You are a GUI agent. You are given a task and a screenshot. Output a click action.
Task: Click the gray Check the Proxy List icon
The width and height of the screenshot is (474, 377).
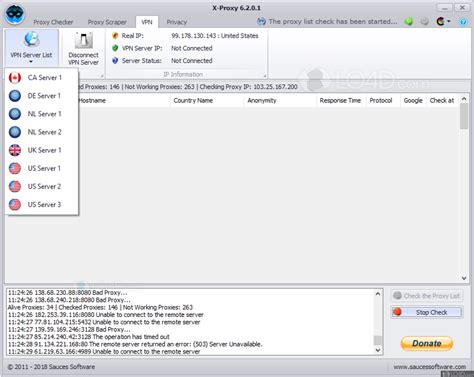(x=397, y=296)
